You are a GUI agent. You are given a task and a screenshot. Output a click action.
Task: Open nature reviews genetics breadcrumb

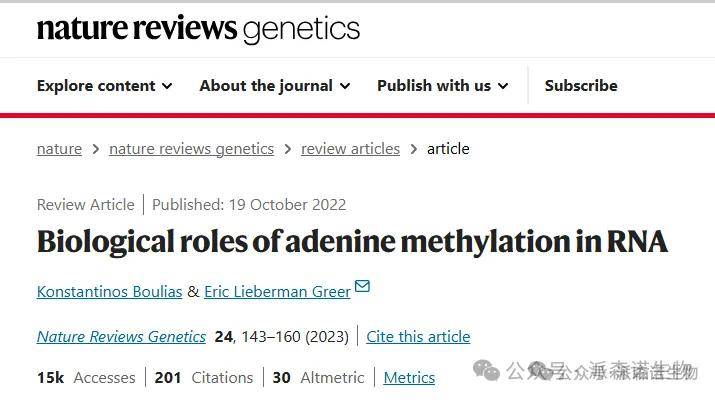[192, 149]
